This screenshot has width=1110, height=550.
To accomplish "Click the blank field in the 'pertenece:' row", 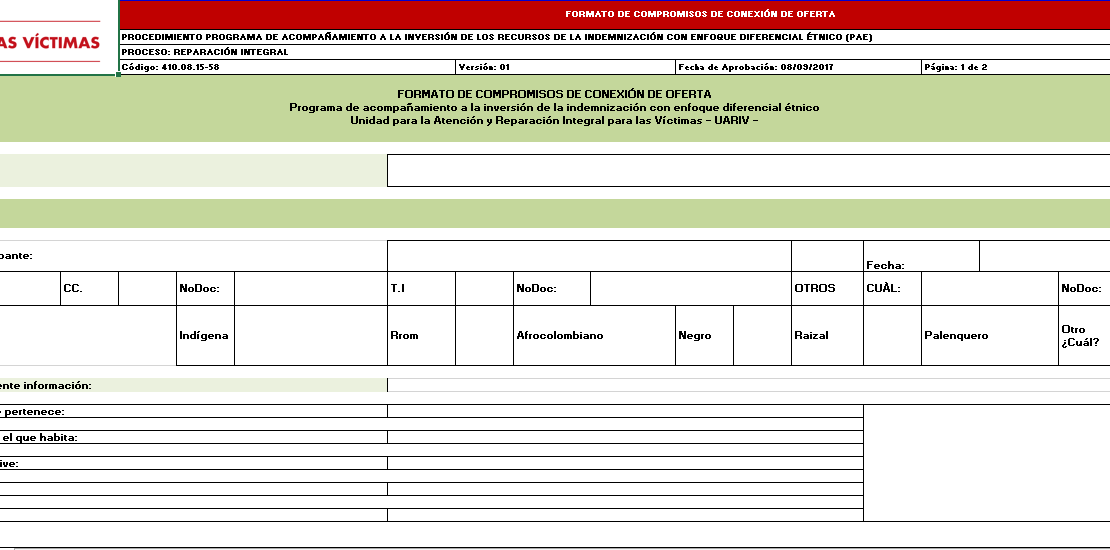I will click(x=625, y=411).
